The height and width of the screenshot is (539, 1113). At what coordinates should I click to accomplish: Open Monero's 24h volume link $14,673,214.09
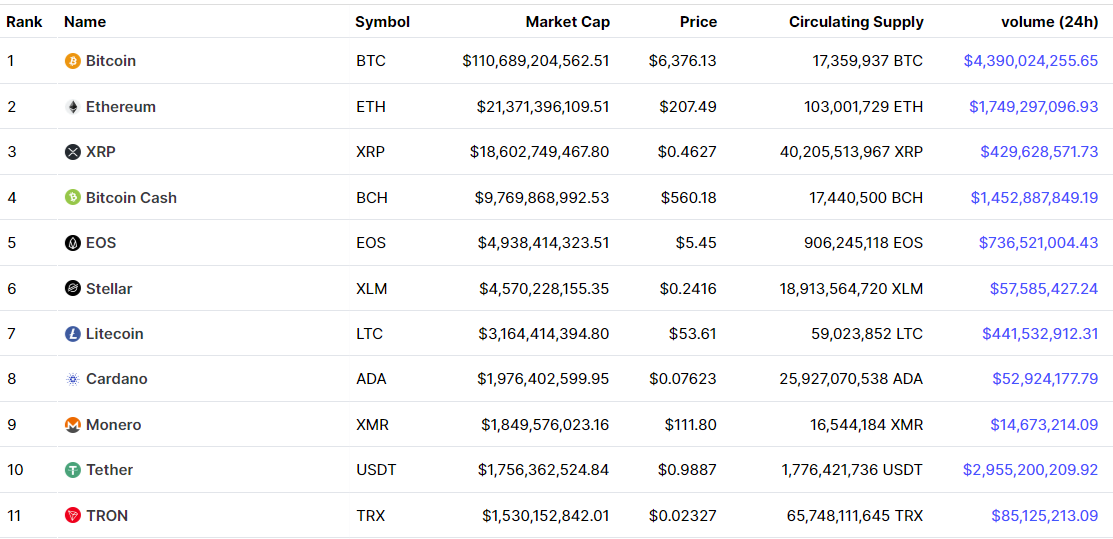click(x=1044, y=425)
